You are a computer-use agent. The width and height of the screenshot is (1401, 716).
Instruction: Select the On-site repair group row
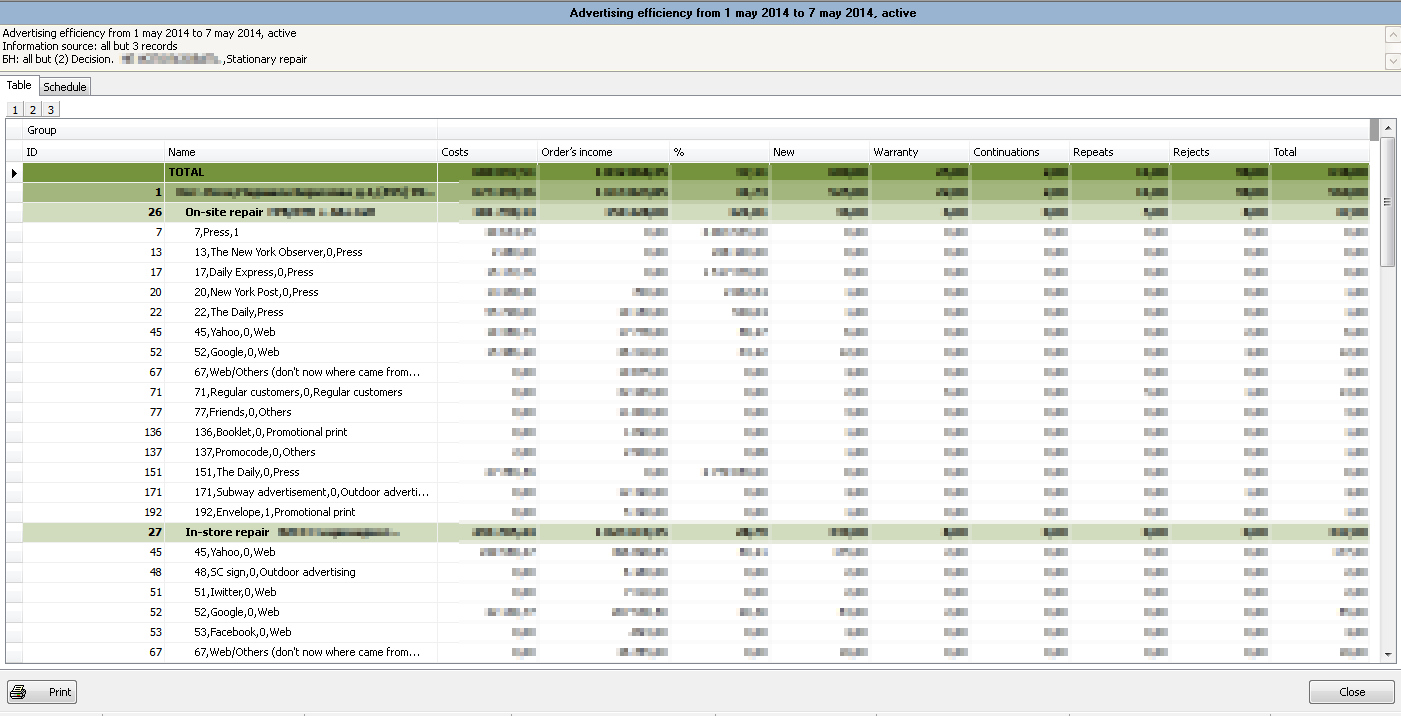tap(224, 212)
